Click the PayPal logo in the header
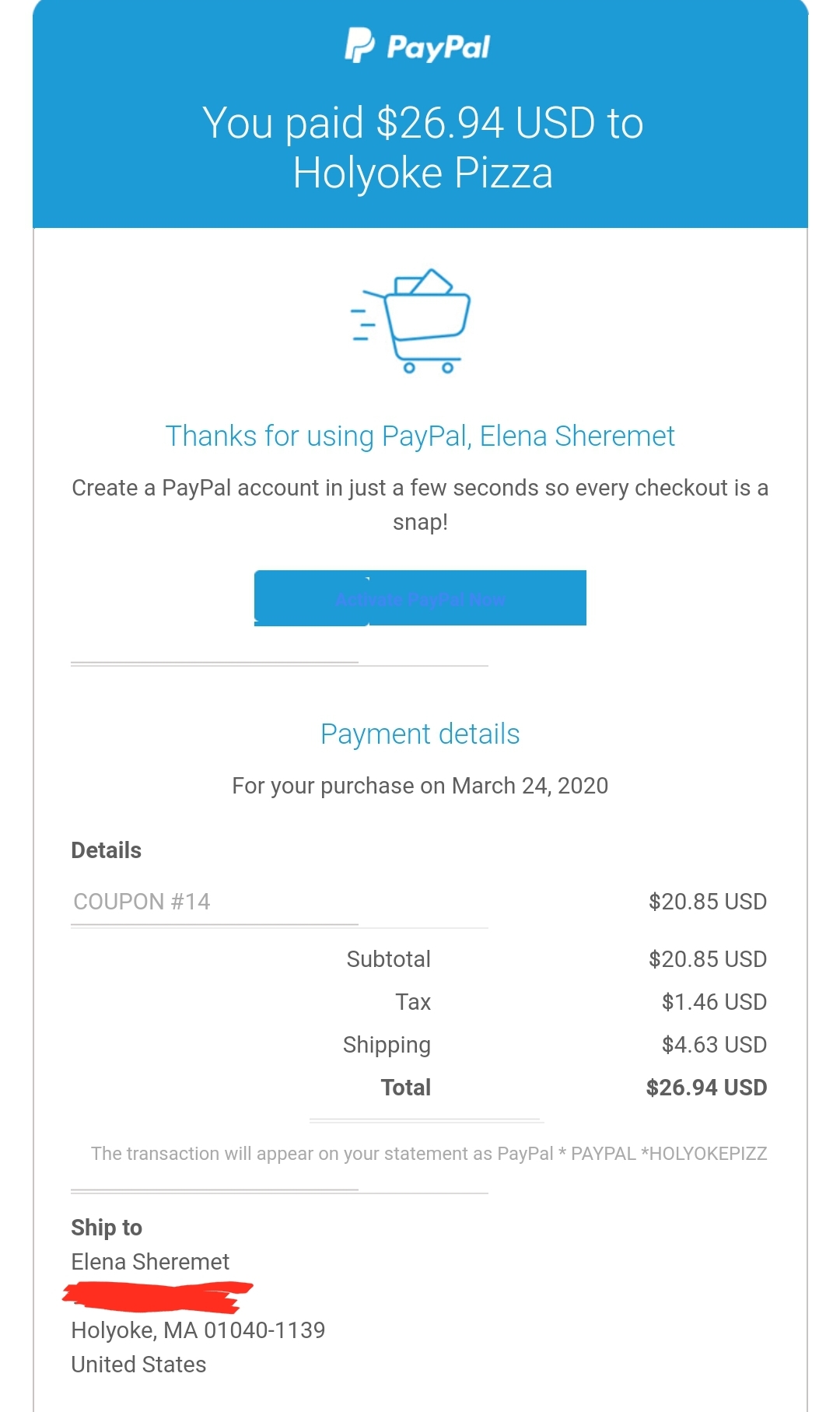The width and height of the screenshot is (840, 1412). click(x=418, y=47)
